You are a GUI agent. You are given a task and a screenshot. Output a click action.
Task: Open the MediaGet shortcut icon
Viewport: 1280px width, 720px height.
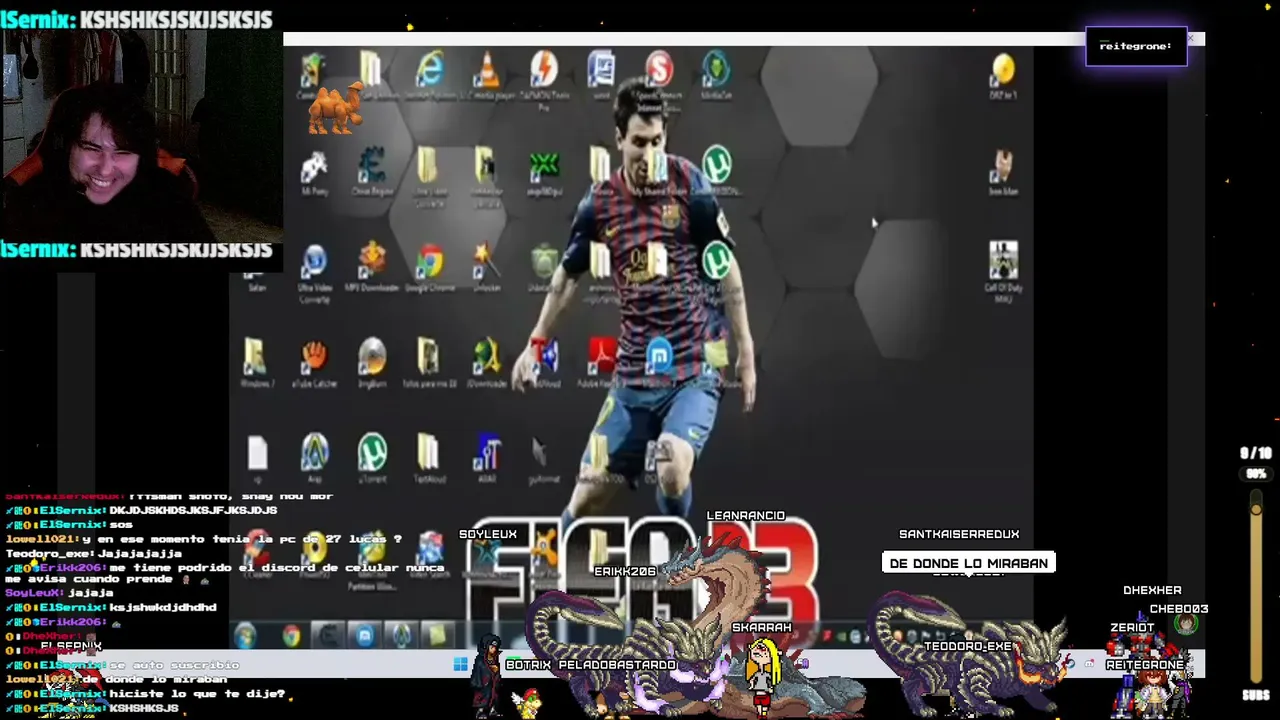tap(716, 70)
